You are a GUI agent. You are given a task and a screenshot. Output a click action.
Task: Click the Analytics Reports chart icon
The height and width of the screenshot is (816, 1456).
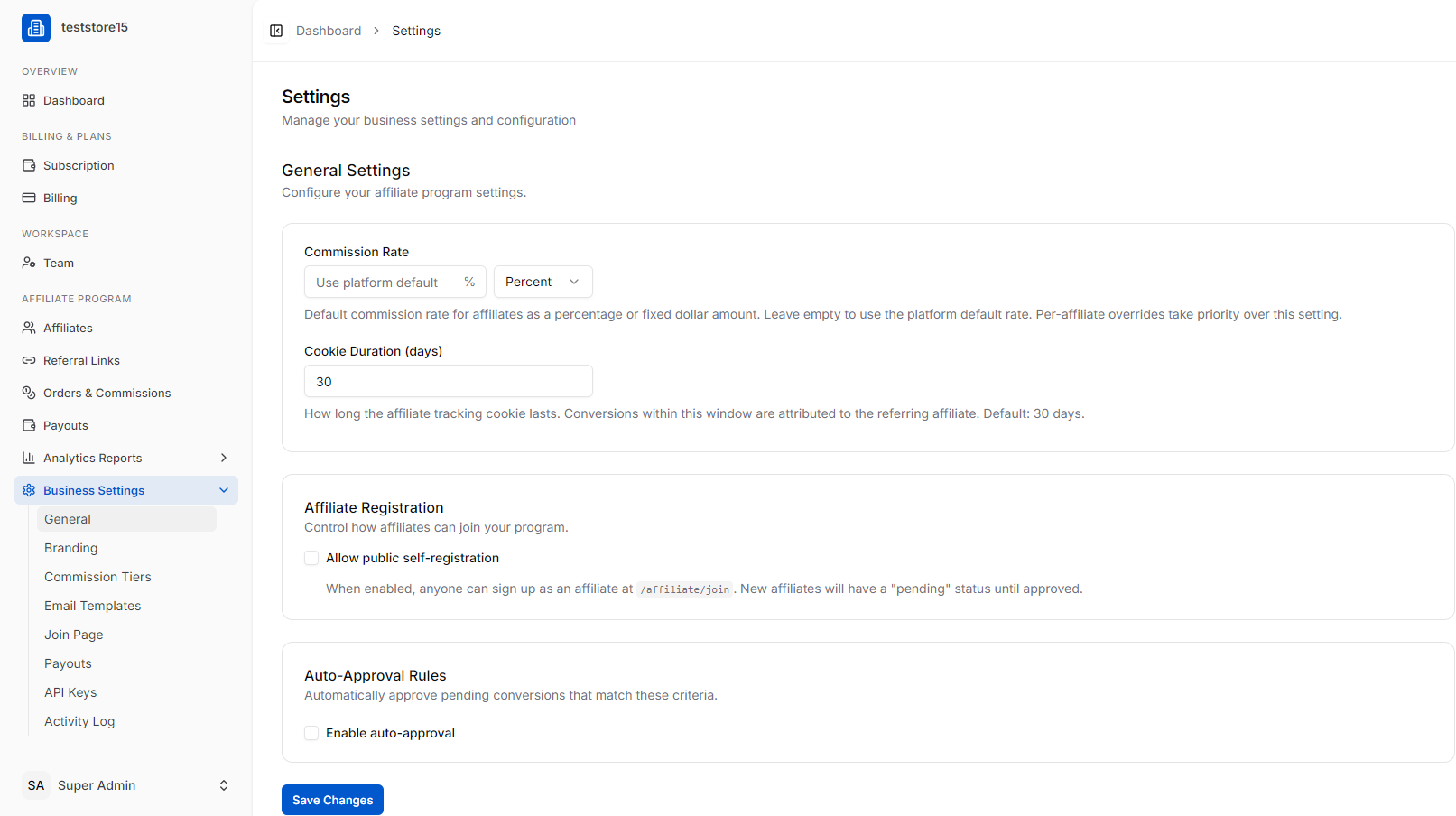tap(29, 458)
